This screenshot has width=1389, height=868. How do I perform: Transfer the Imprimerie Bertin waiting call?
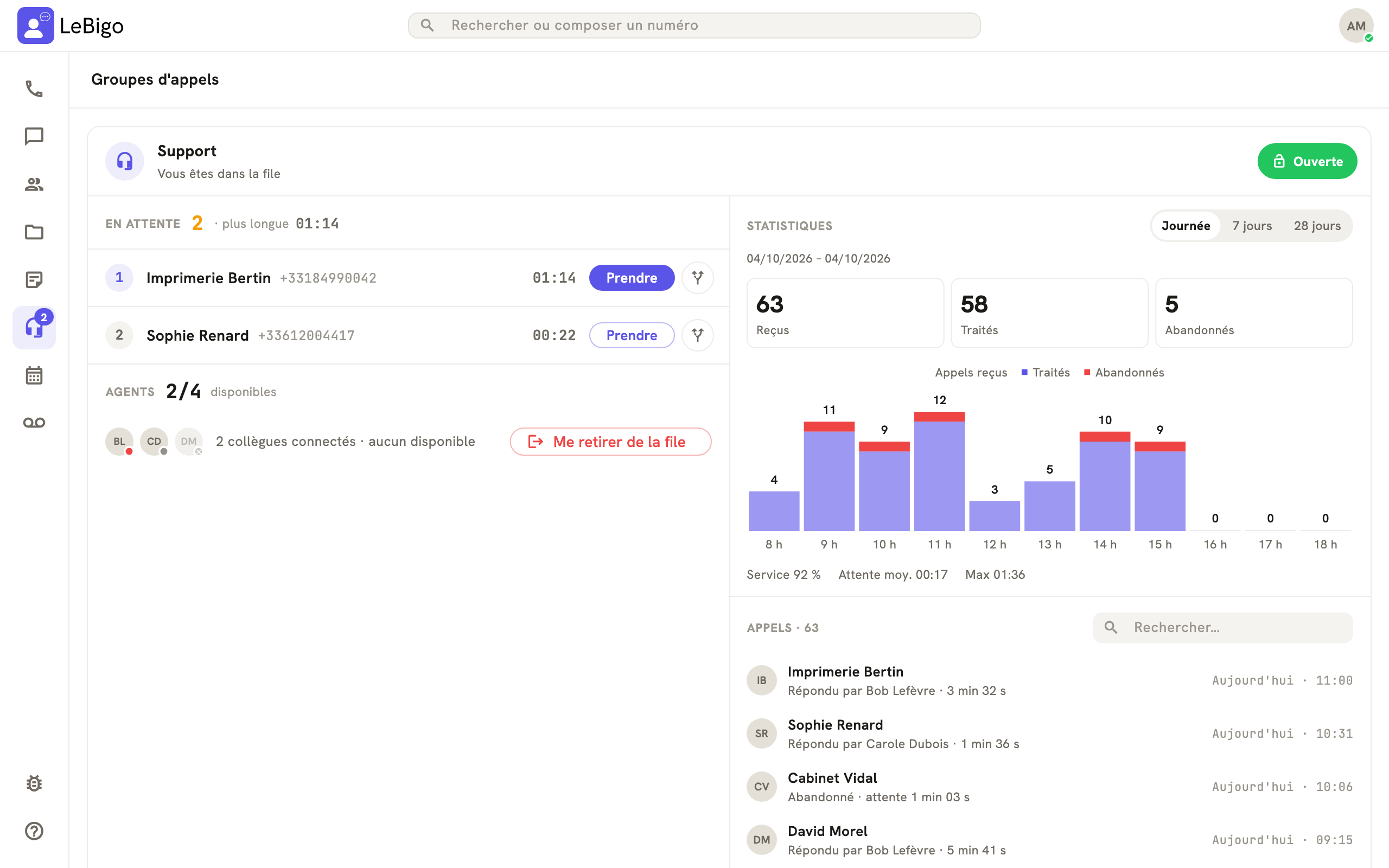tap(697, 278)
